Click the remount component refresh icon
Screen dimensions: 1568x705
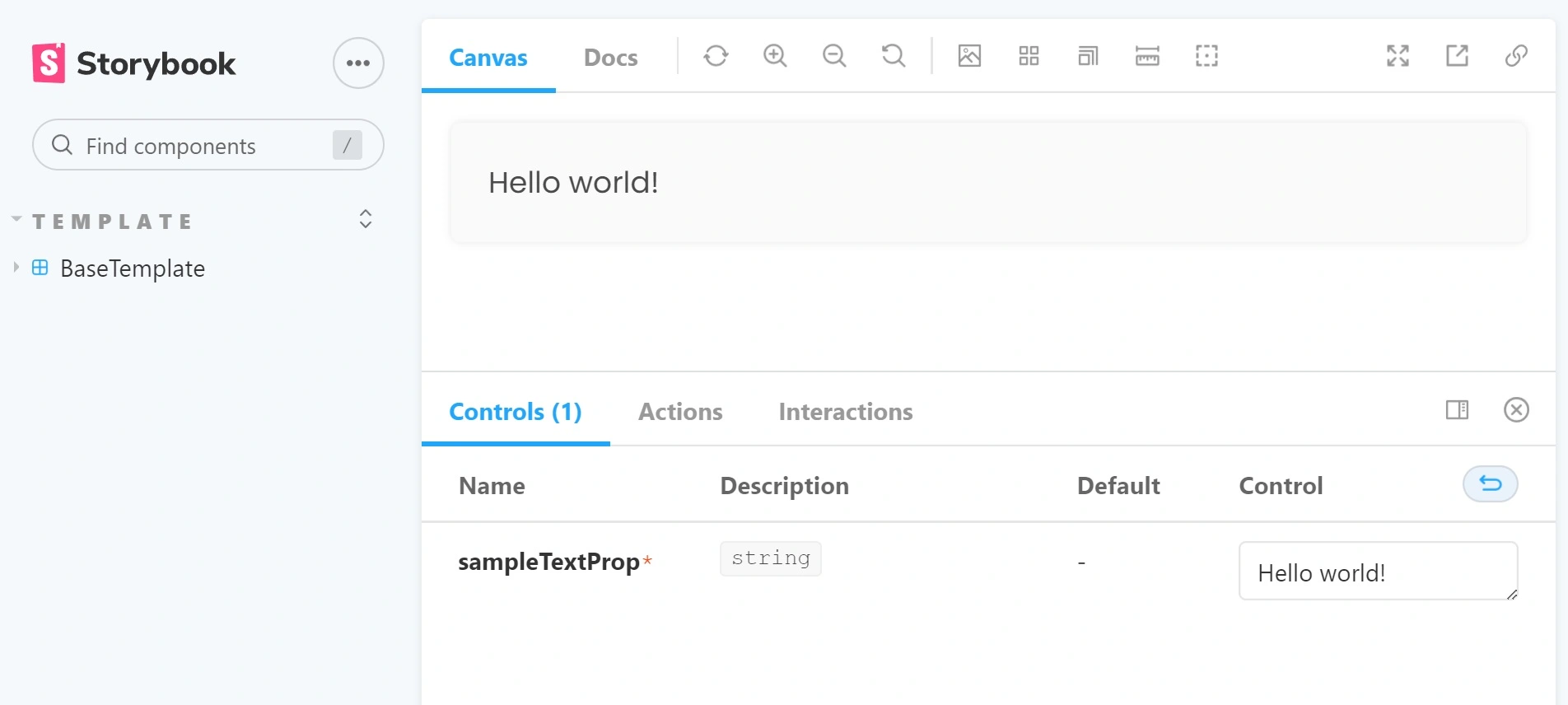tap(716, 56)
